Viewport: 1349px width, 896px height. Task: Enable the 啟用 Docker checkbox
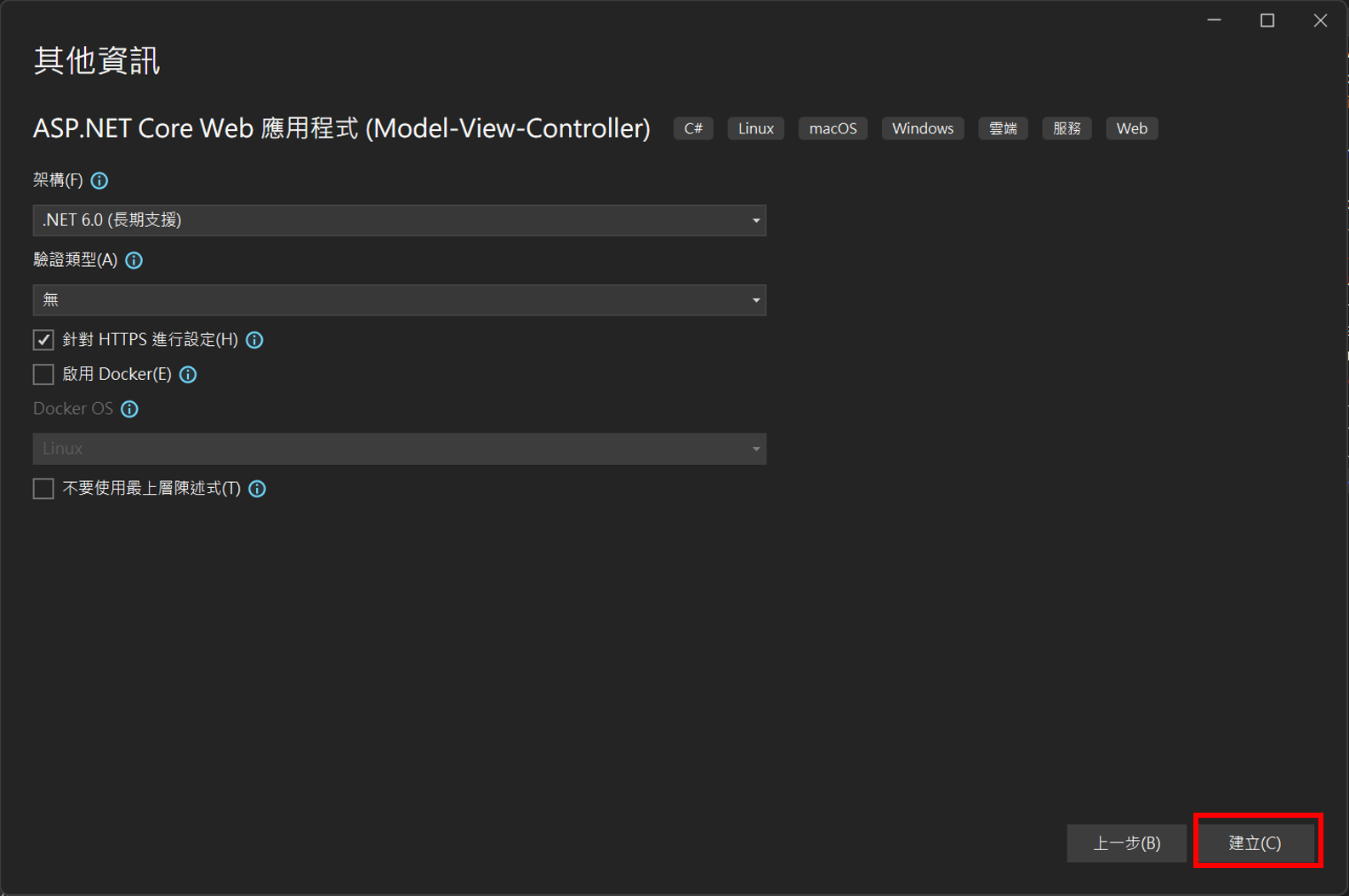click(43, 375)
